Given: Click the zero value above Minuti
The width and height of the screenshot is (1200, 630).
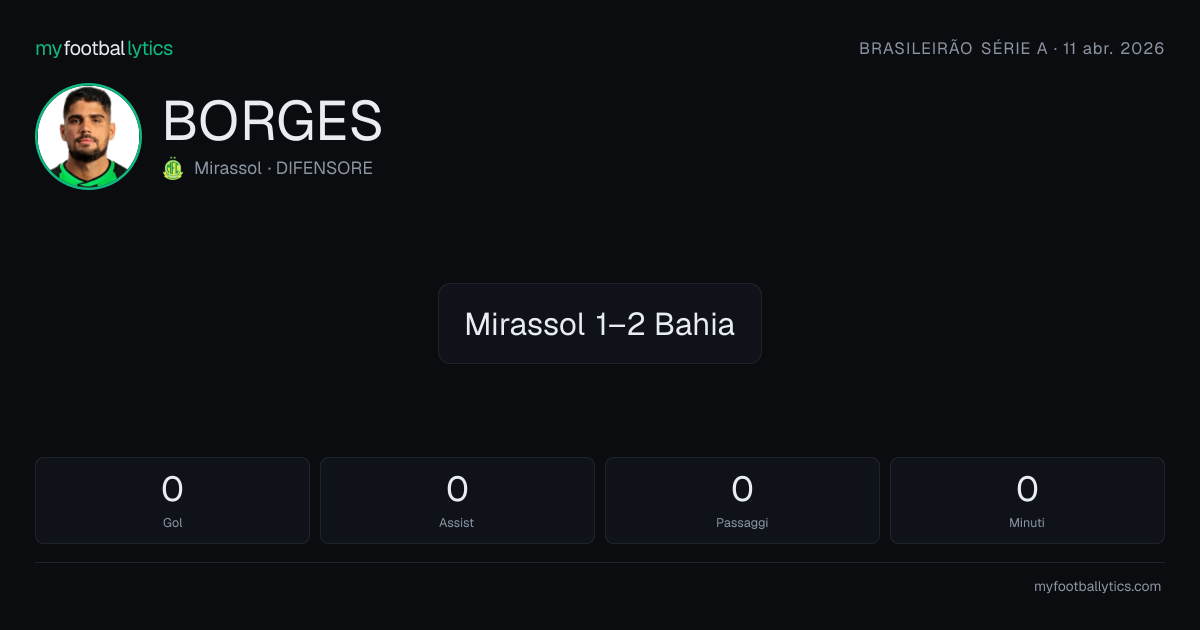Looking at the screenshot, I should pyautogui.click(x=1027, y=489).
